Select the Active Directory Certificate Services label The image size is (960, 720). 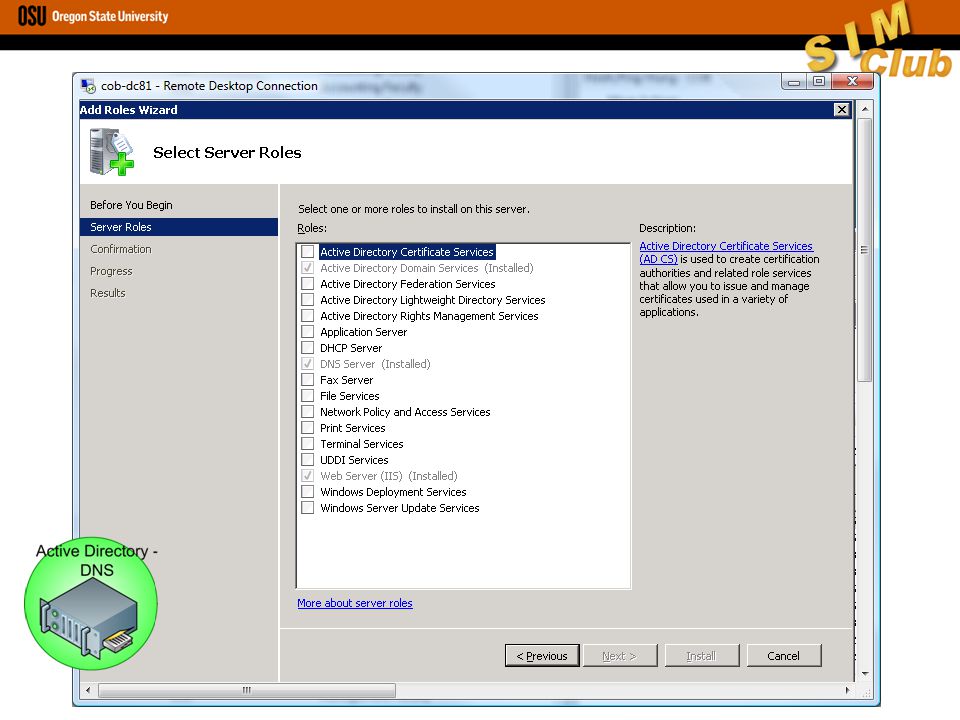[407, 252]
